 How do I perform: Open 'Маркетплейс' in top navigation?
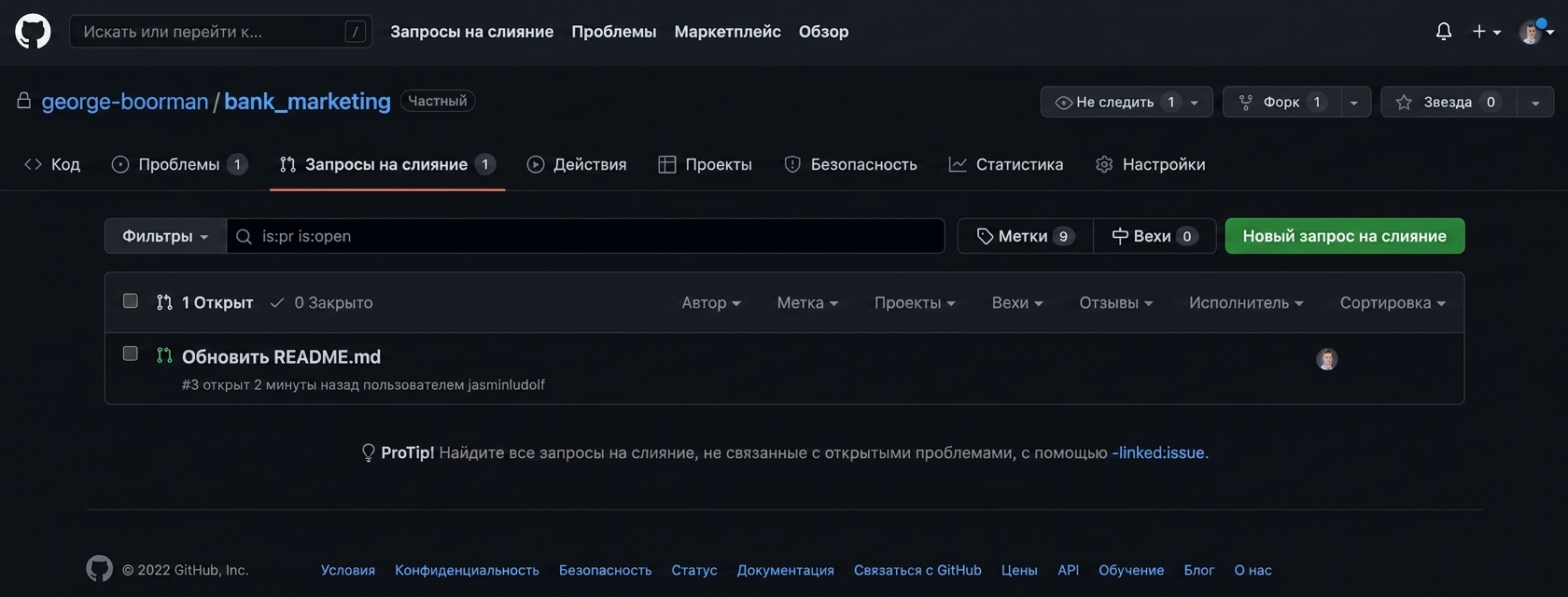[728, 32]
